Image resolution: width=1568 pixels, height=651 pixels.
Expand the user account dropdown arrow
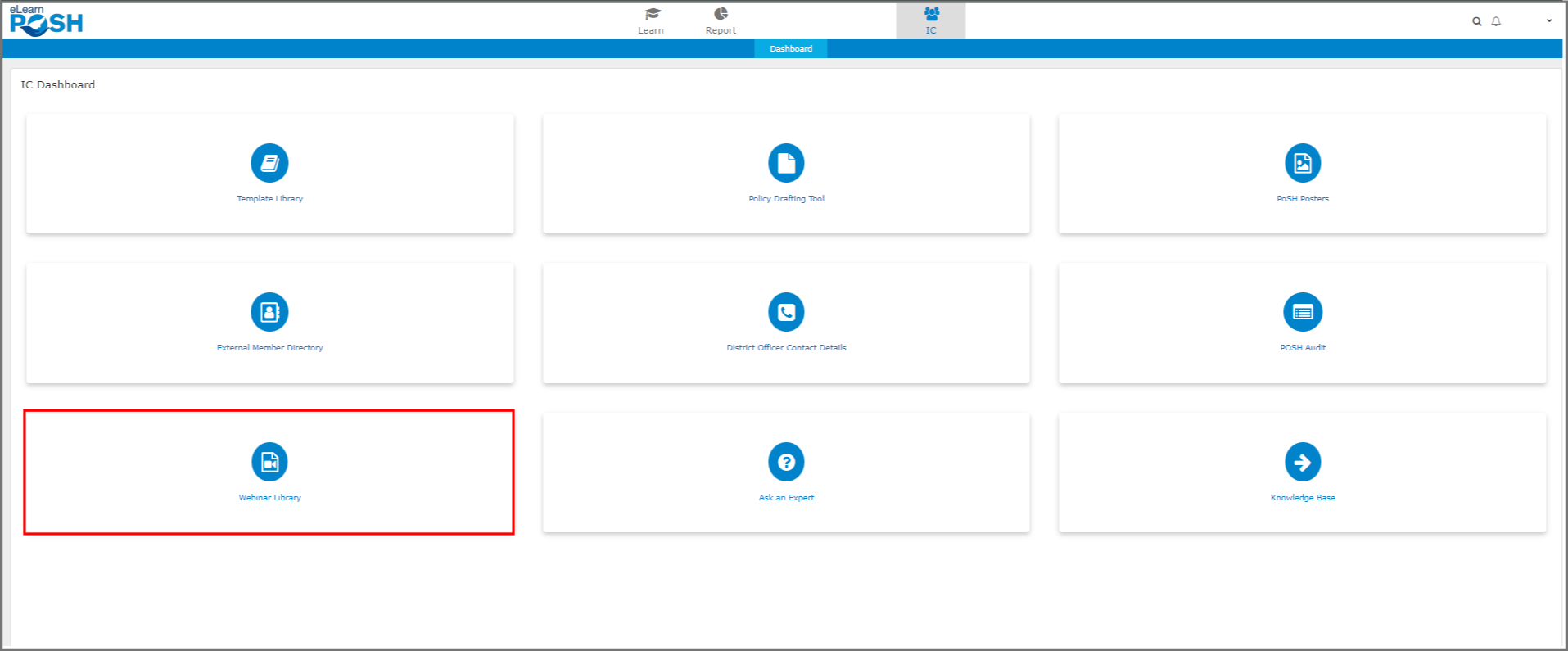(x=1548, y=21)
